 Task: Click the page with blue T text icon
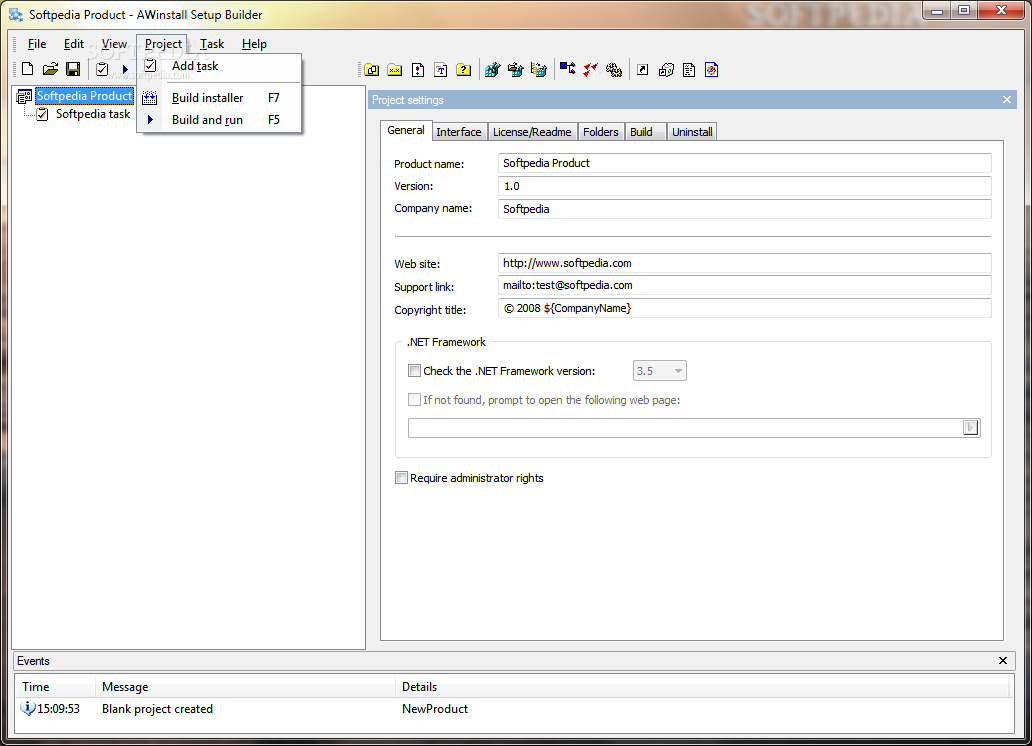[441, 70]
